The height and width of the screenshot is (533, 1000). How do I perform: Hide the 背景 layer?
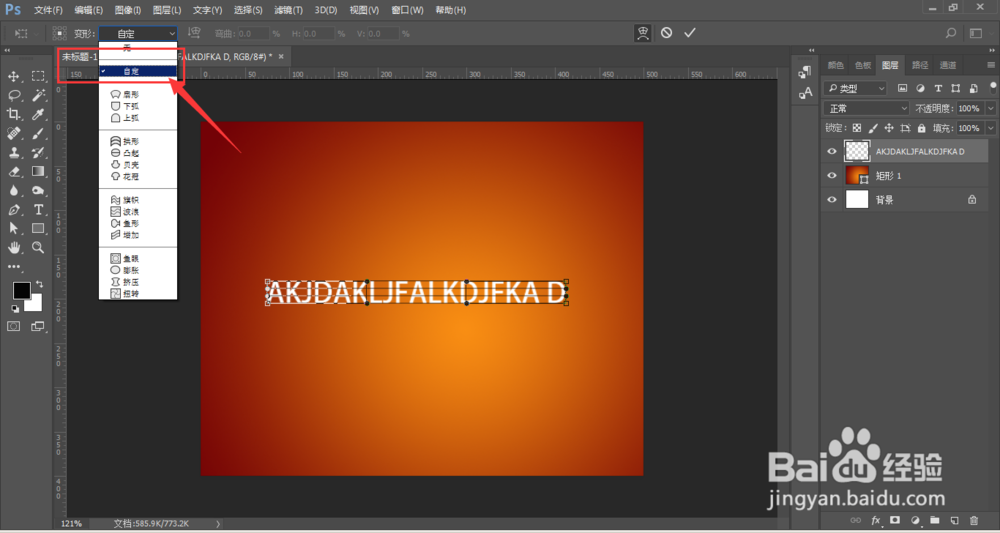pyautogui.click(x=832, y=200)
